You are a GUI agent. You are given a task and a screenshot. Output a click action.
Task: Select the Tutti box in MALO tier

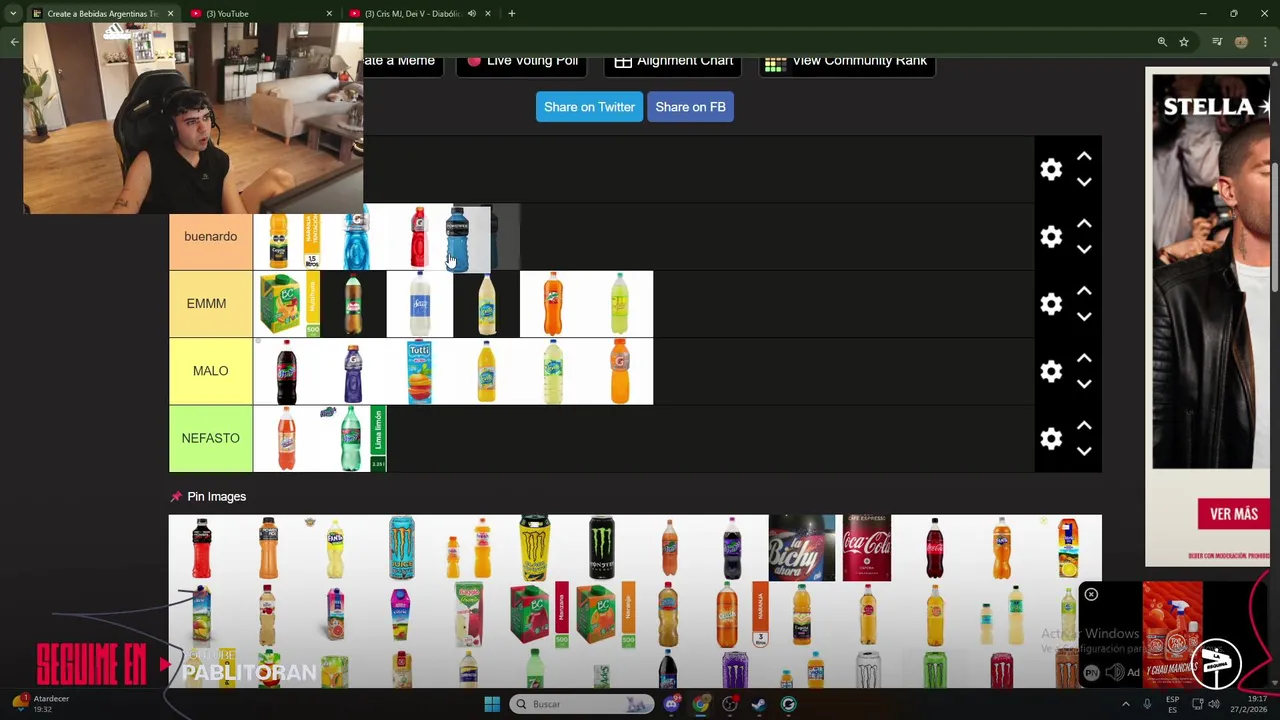tap(420, 371)
